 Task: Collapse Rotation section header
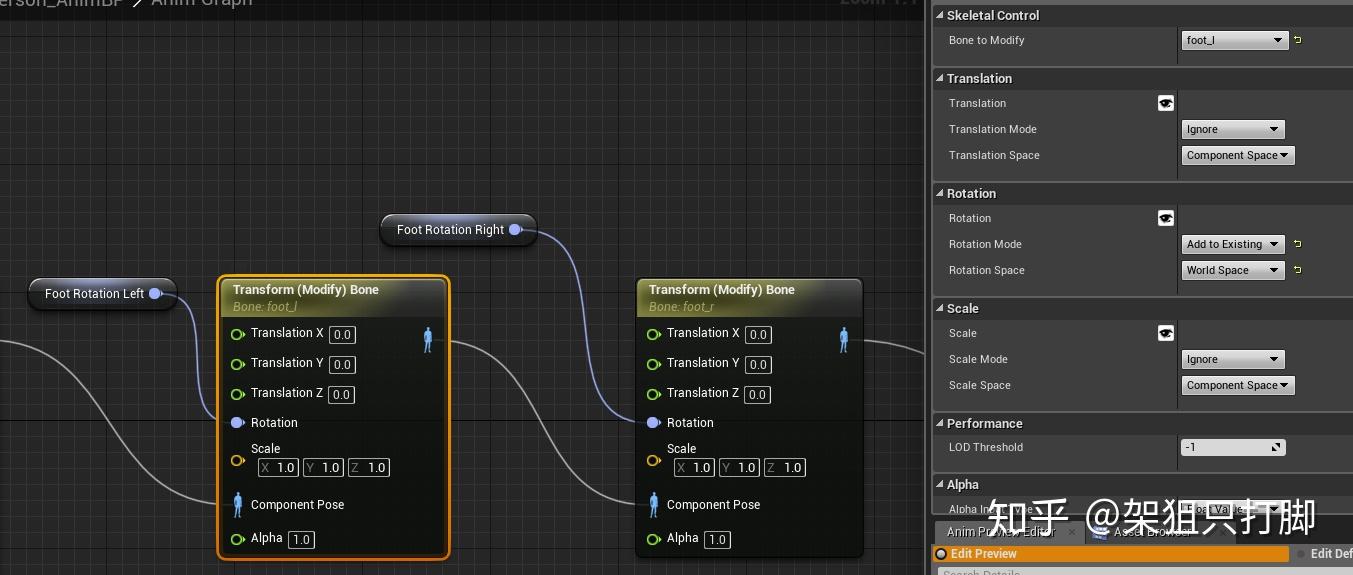[940, 193]
